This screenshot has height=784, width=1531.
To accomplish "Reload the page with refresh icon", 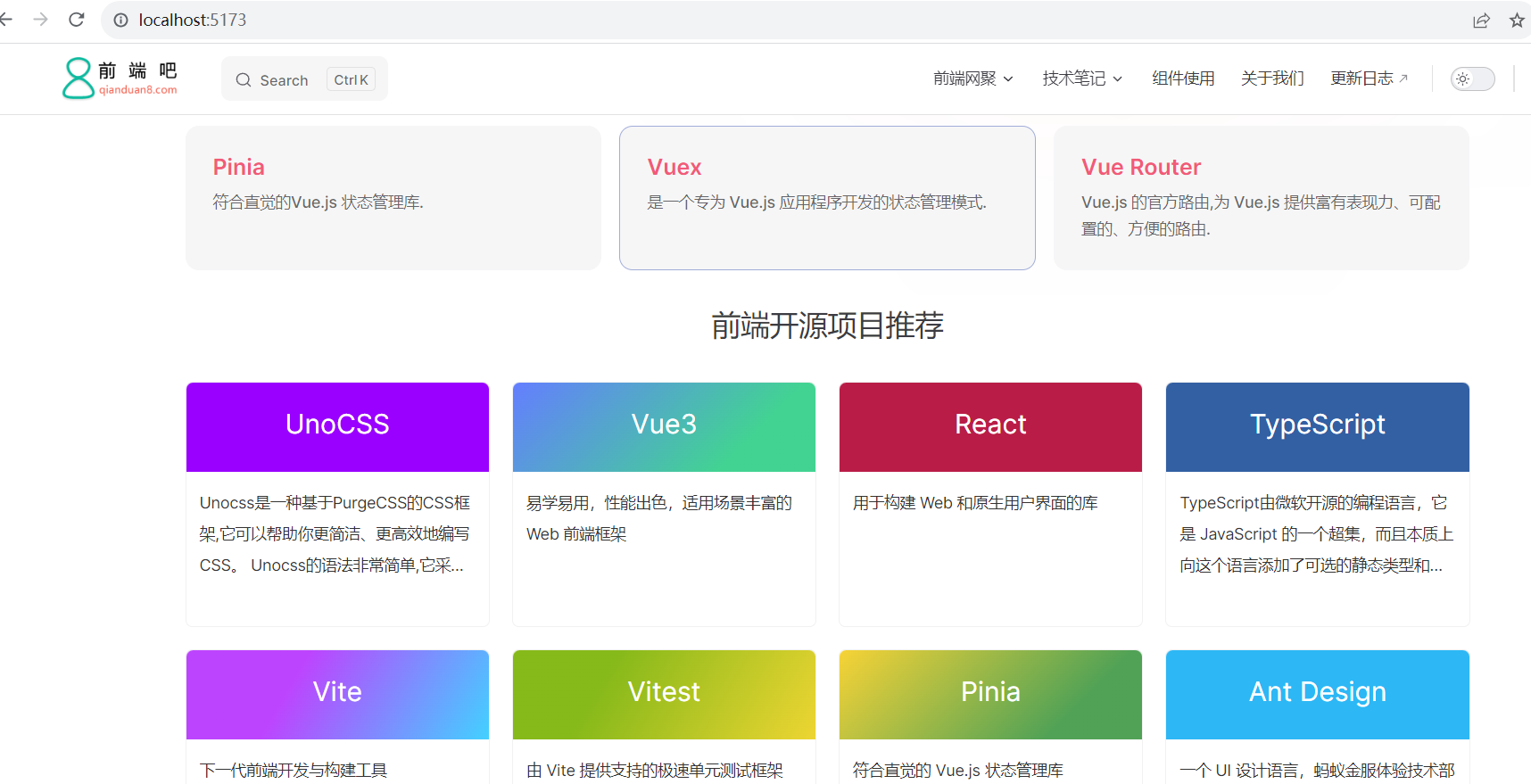I will tap(77, 20).
